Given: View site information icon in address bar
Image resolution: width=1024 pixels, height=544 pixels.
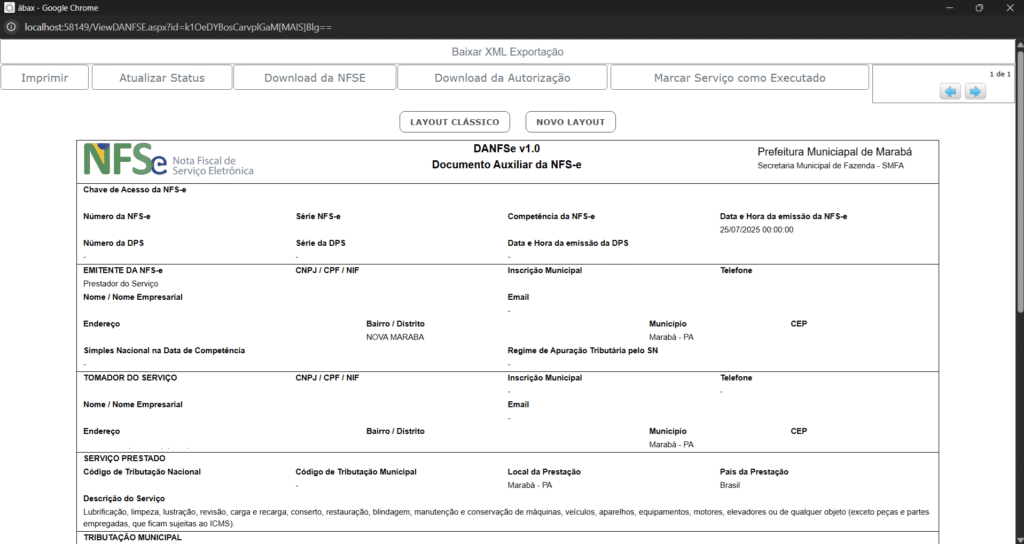Looking at the screenshot, I should click(12, 26).
